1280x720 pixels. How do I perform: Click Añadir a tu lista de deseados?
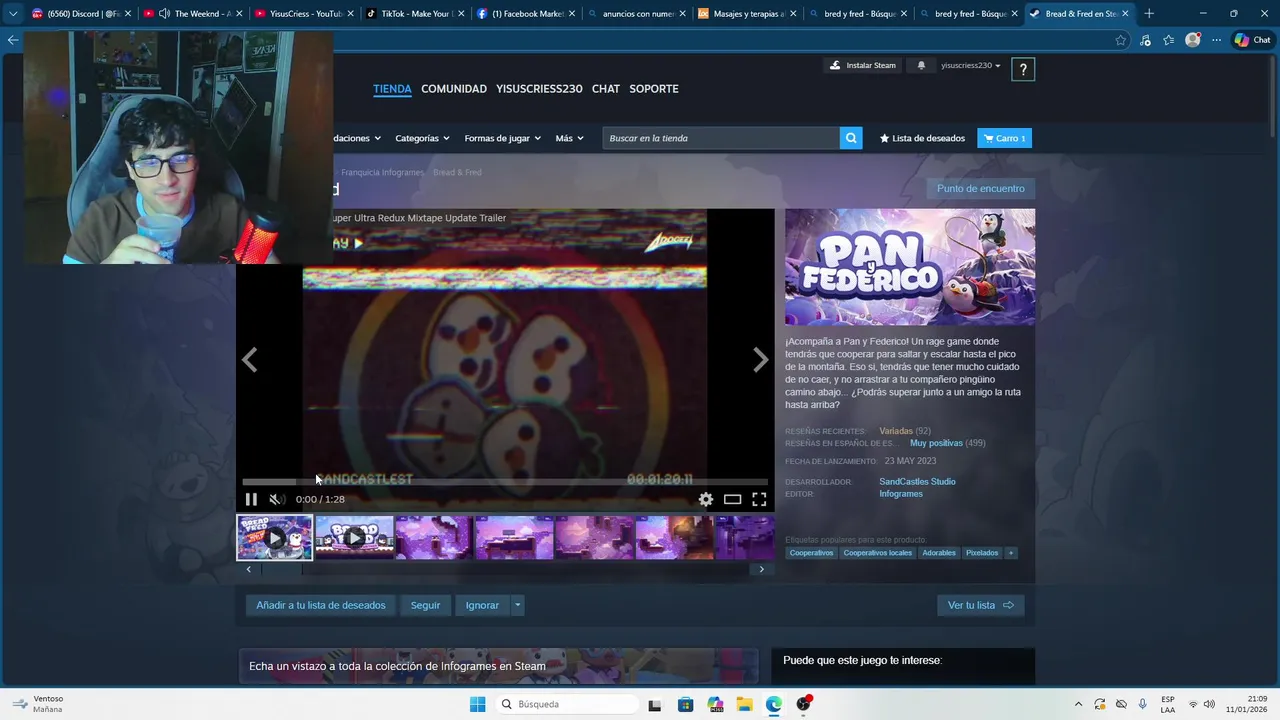[x=321, y=605]
